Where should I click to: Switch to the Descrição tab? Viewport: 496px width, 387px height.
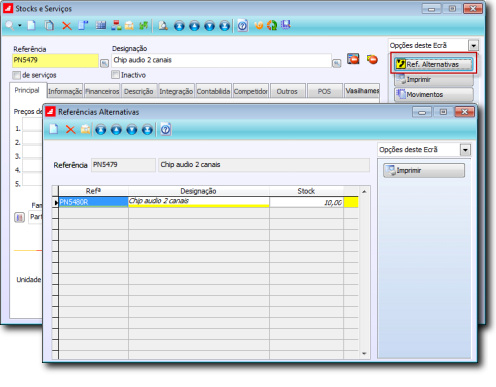pyautogui.click(x=139, y=91)
